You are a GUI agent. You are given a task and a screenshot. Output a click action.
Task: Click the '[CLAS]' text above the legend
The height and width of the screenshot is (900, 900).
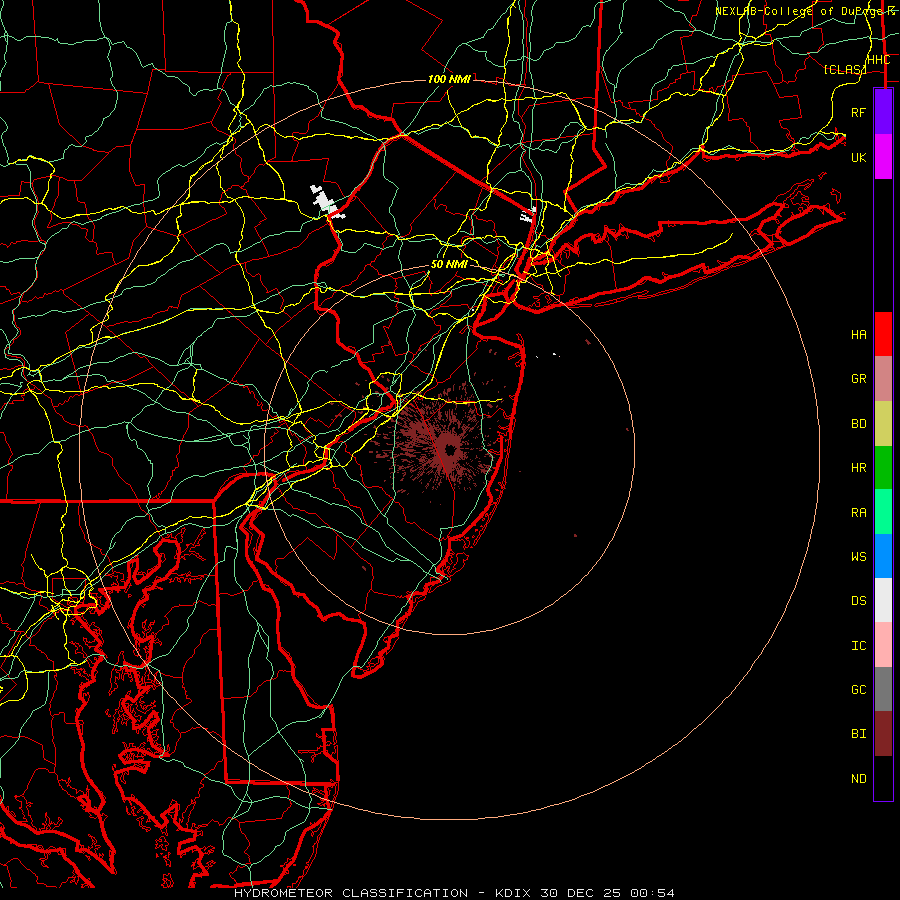tap(844, 69)
